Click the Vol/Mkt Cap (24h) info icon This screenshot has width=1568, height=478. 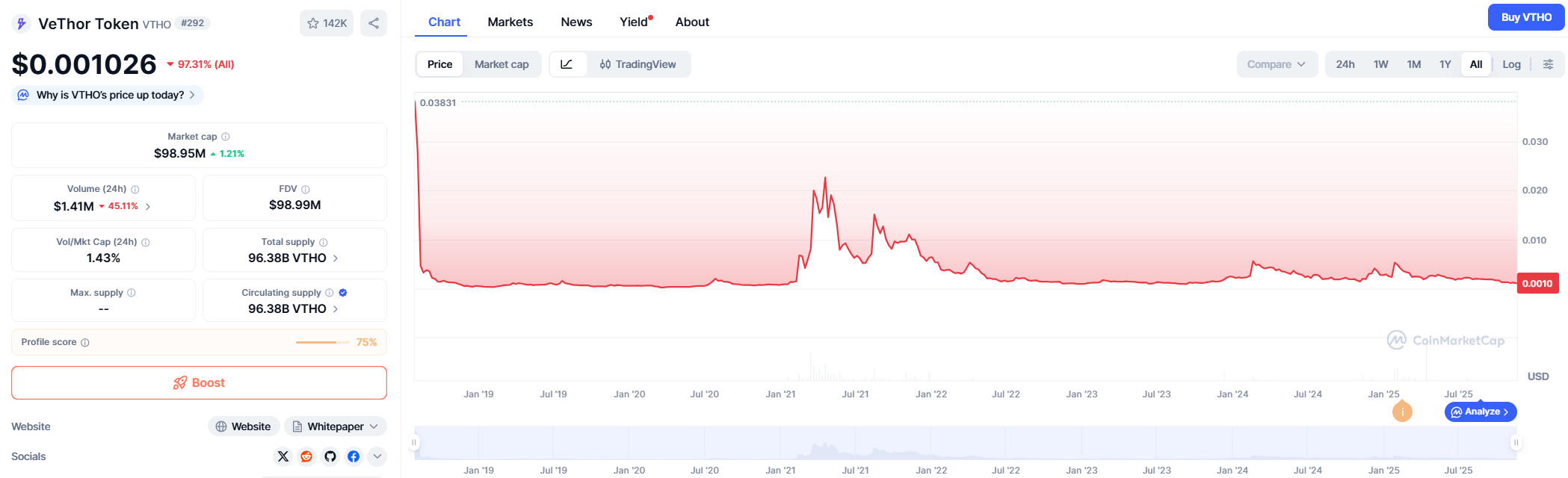click(146, 243)
